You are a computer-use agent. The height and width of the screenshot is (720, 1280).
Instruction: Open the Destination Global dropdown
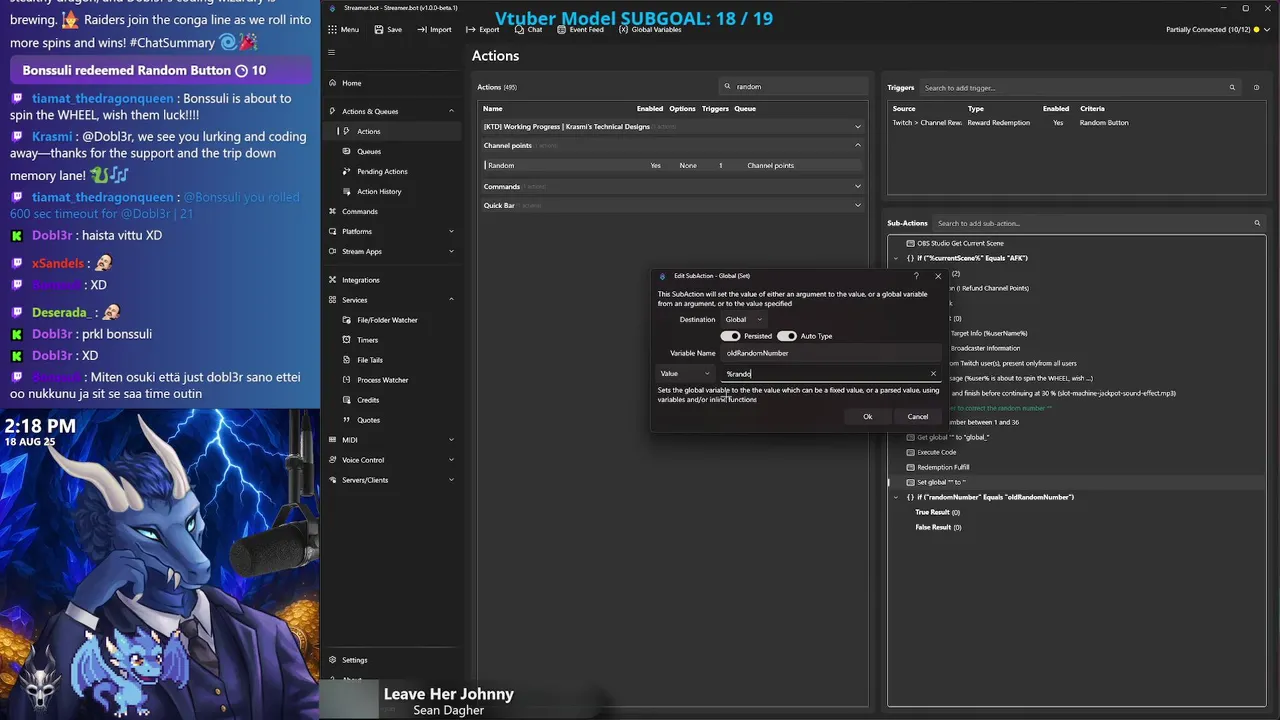point(743,320)
